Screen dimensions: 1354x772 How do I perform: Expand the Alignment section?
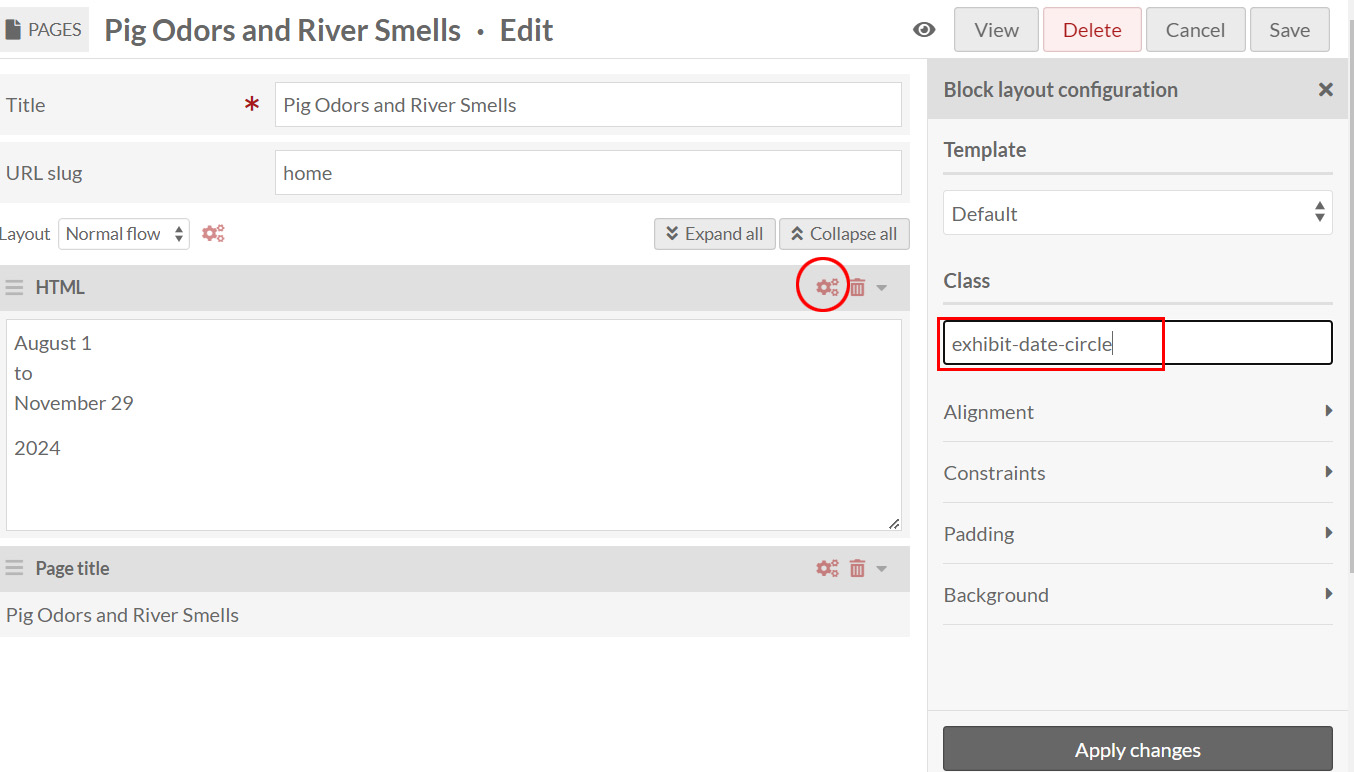(x=1137, y=412)
